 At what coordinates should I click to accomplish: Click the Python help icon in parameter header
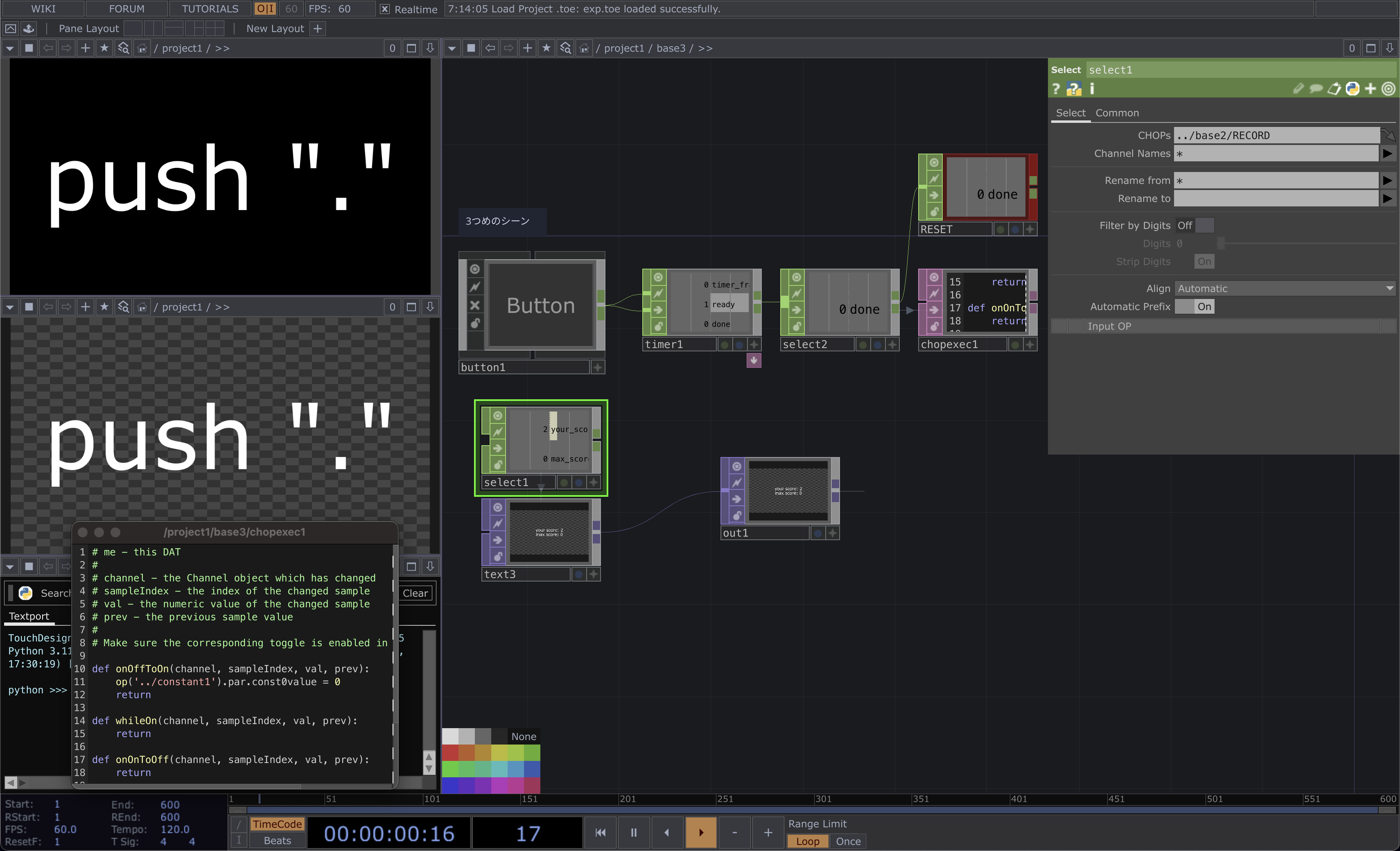1073,89
